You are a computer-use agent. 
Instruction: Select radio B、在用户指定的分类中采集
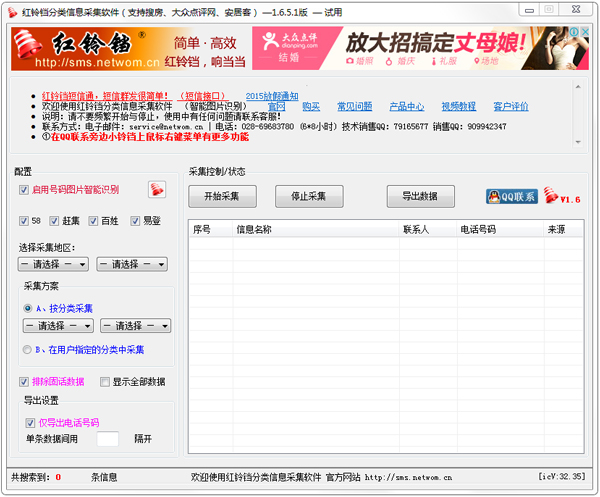coord(27,350)
